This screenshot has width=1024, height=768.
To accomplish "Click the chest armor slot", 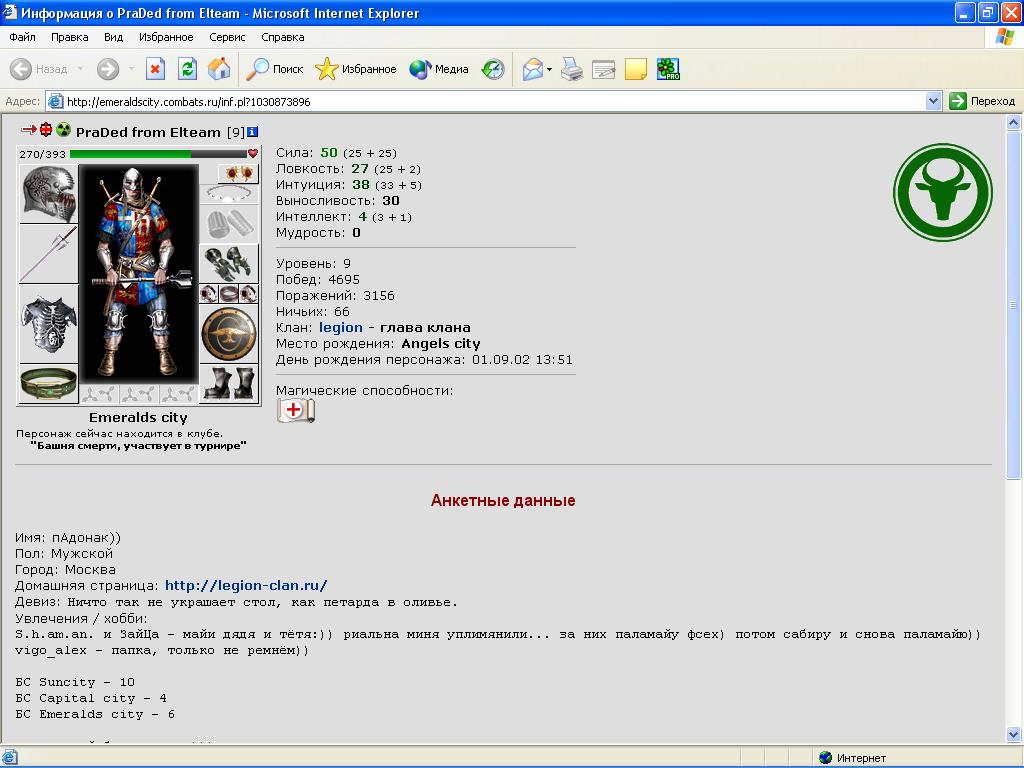I will pos(48,324).
